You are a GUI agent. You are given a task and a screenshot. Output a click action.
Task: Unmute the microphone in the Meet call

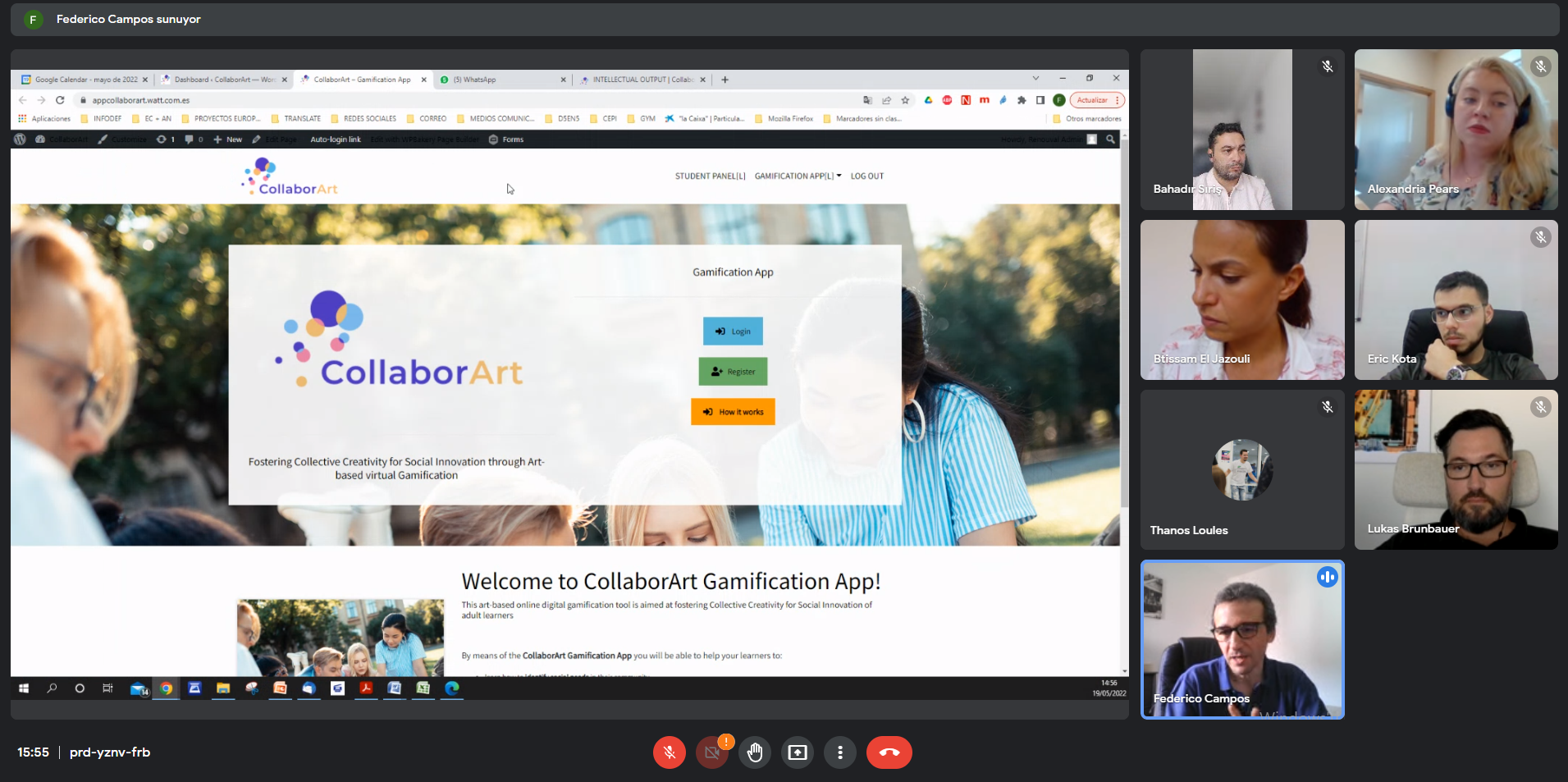click(x=670, y=752)
